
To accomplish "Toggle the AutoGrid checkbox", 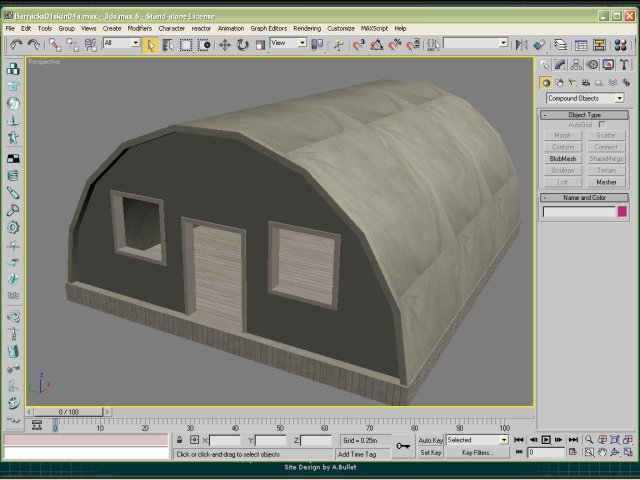I will (602, 125).
